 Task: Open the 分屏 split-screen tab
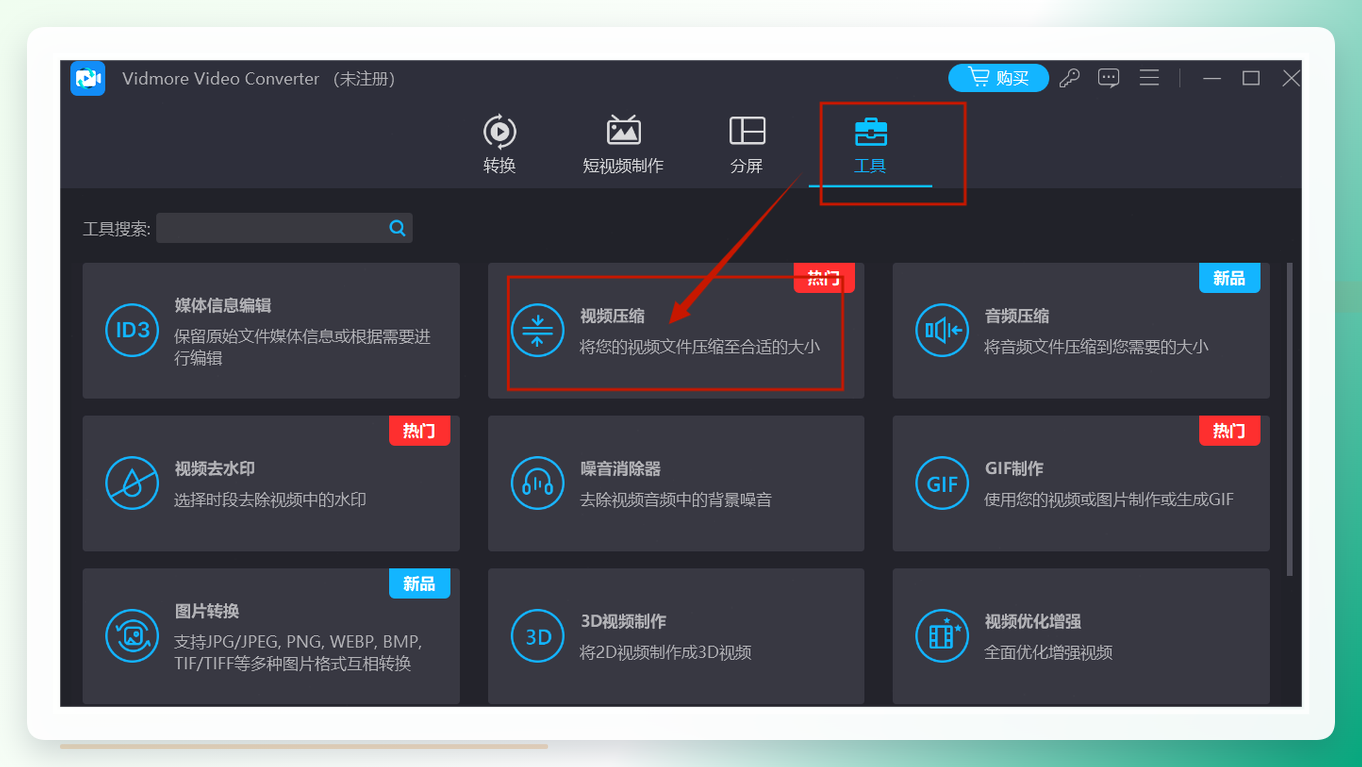747,144
